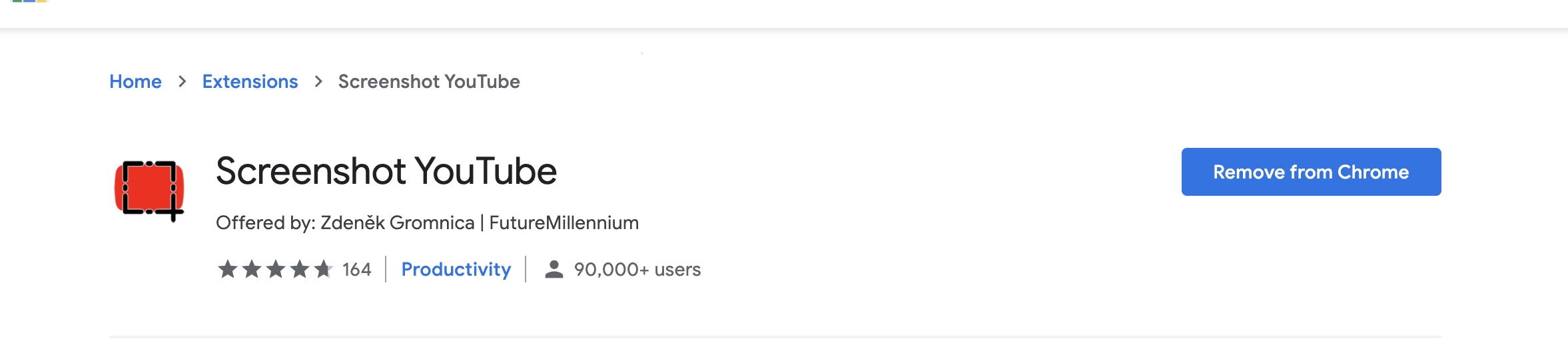Go to the Home breadcrumb link

(135, 81)
